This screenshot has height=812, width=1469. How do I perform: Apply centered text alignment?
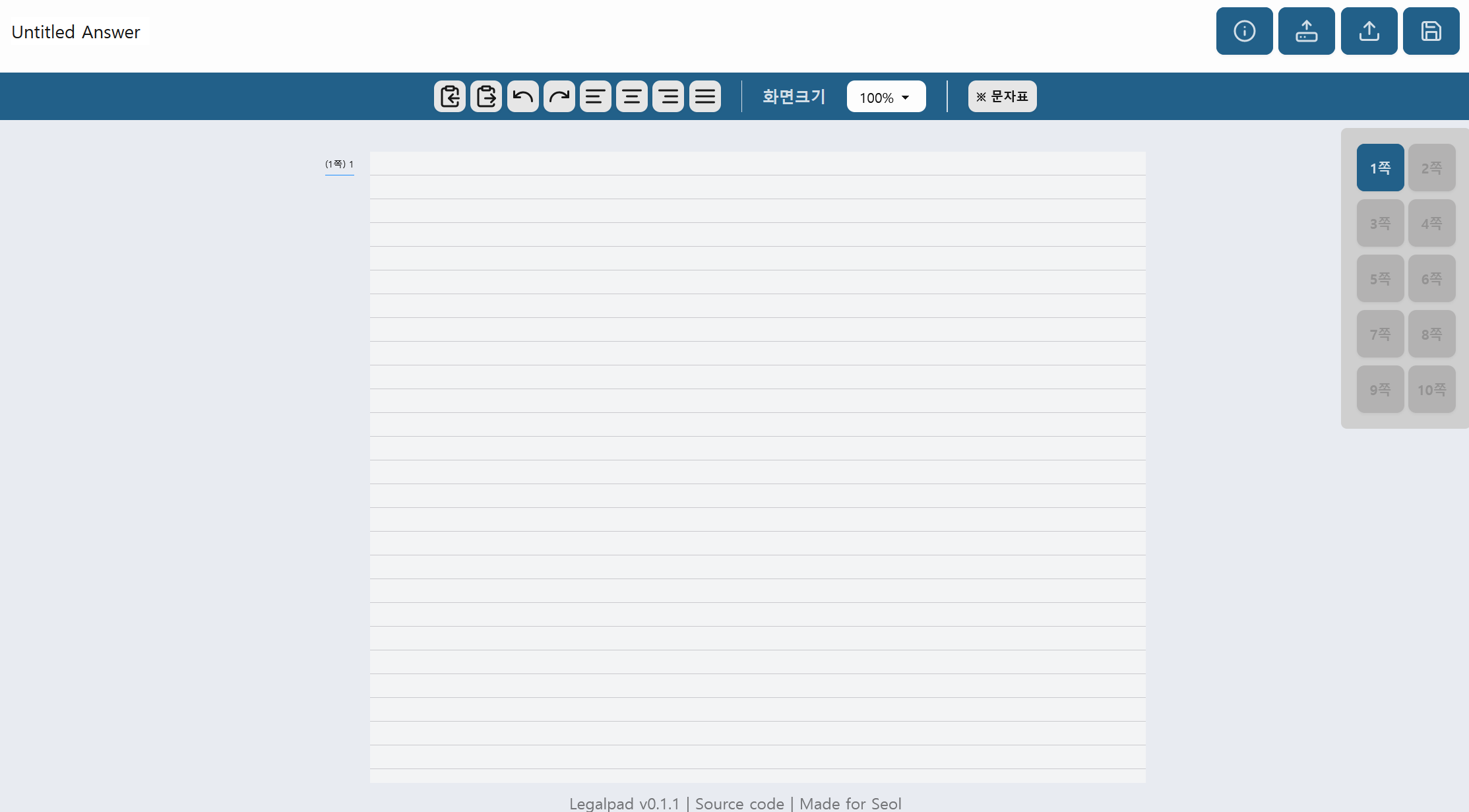point(632,96)
